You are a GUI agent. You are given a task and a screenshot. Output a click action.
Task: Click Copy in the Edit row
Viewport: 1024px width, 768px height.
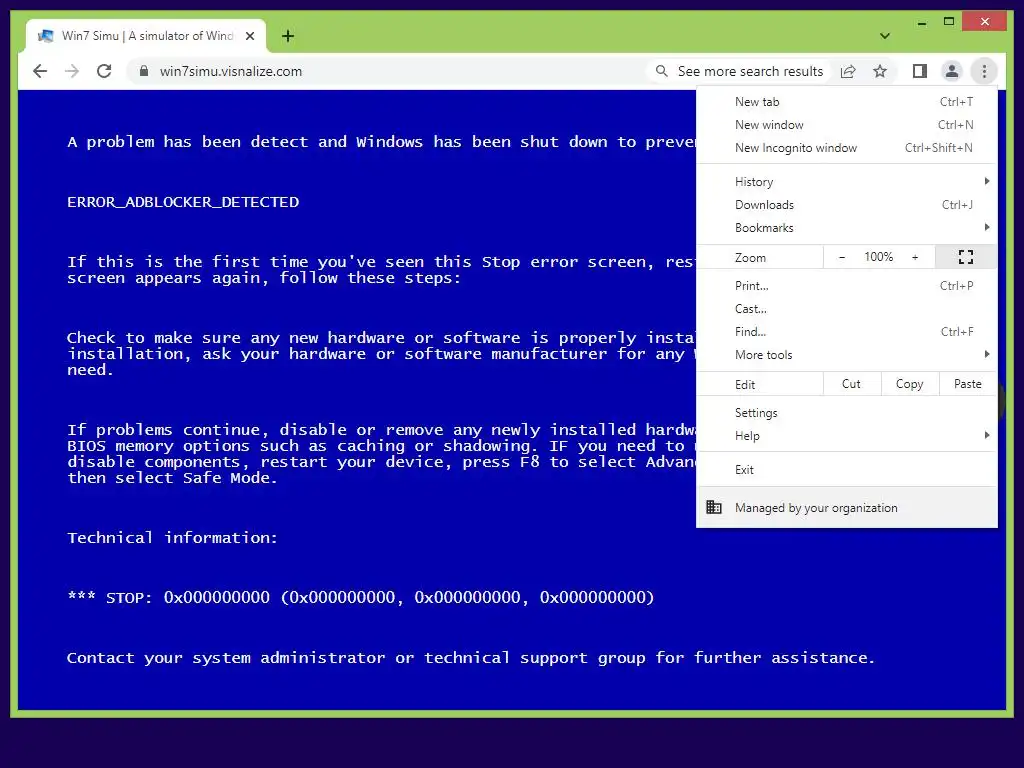click(x=910, y=384)
